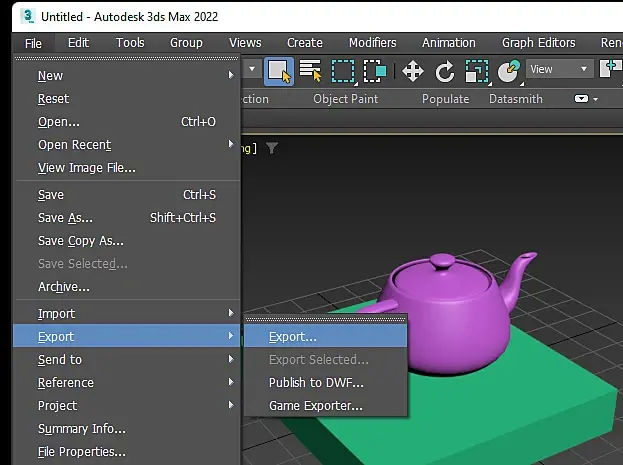The width and height of the screenshot is (623, 465).
Task: Open the Views menu
Action: pos(245,43)
